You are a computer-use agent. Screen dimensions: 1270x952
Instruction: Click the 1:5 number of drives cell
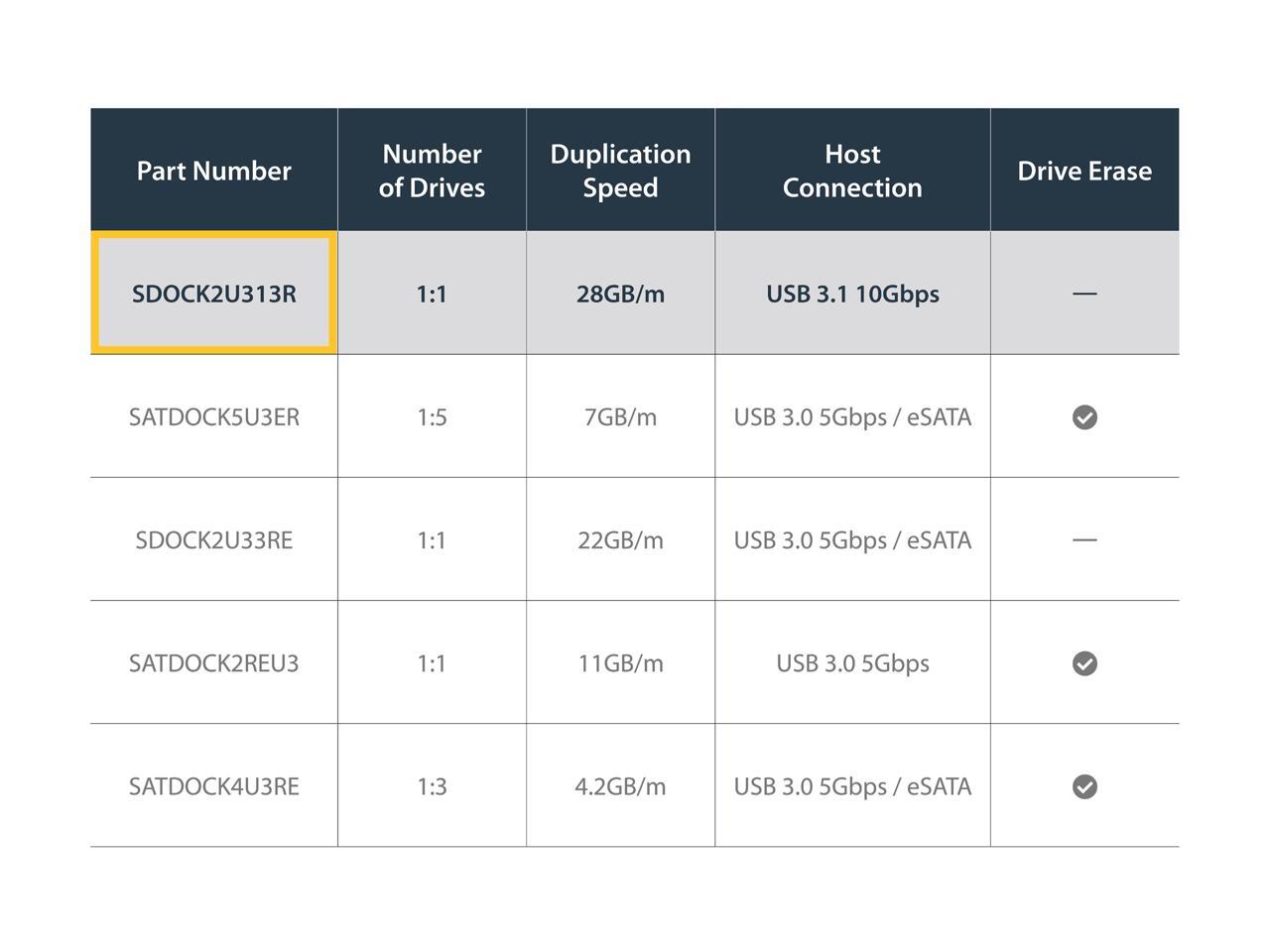432,417
